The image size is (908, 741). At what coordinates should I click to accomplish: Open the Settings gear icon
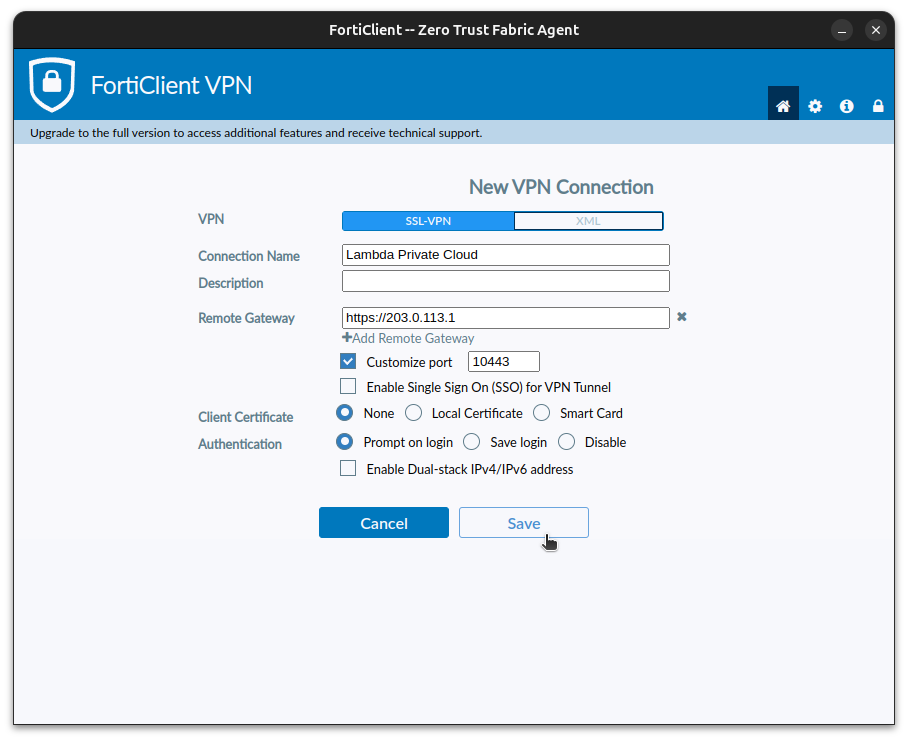[x=815, y=105]
